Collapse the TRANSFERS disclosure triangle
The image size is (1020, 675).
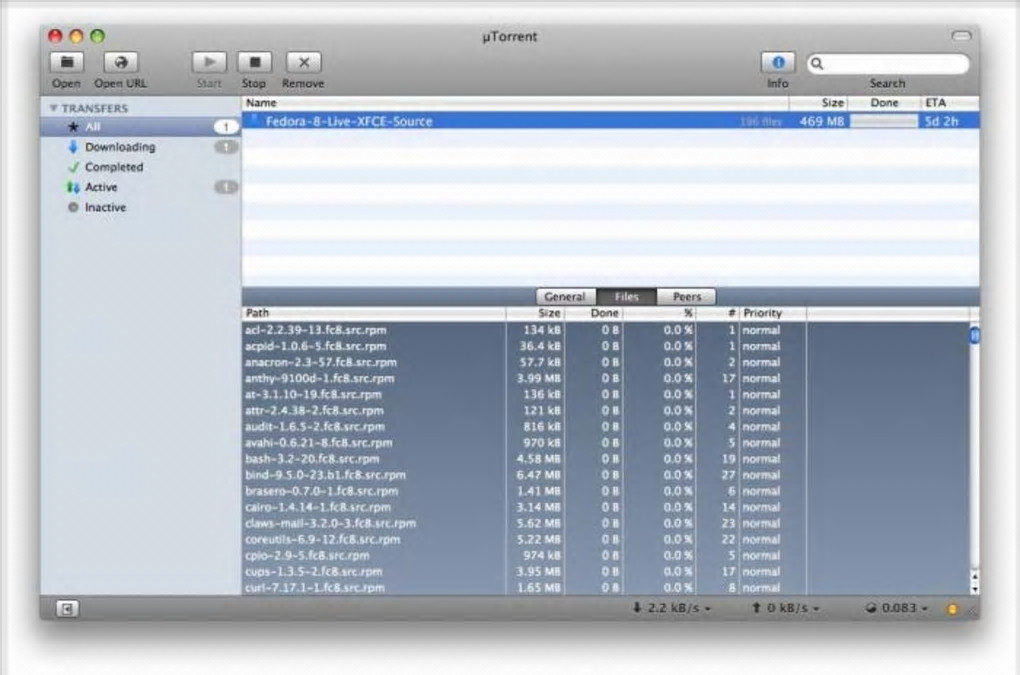coord(53,108)
